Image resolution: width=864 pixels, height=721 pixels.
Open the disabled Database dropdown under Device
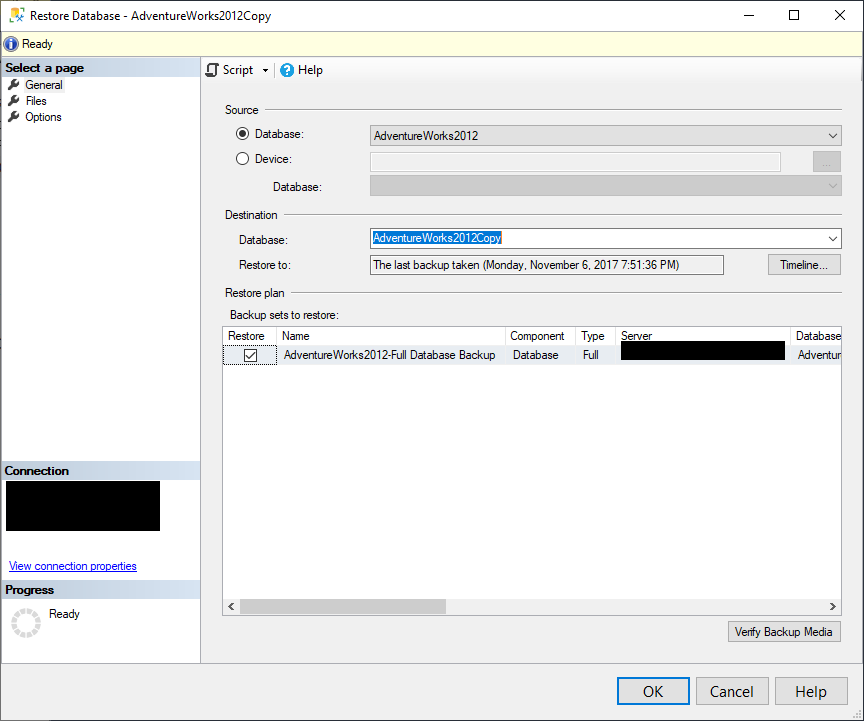click(x=606, y=186)
